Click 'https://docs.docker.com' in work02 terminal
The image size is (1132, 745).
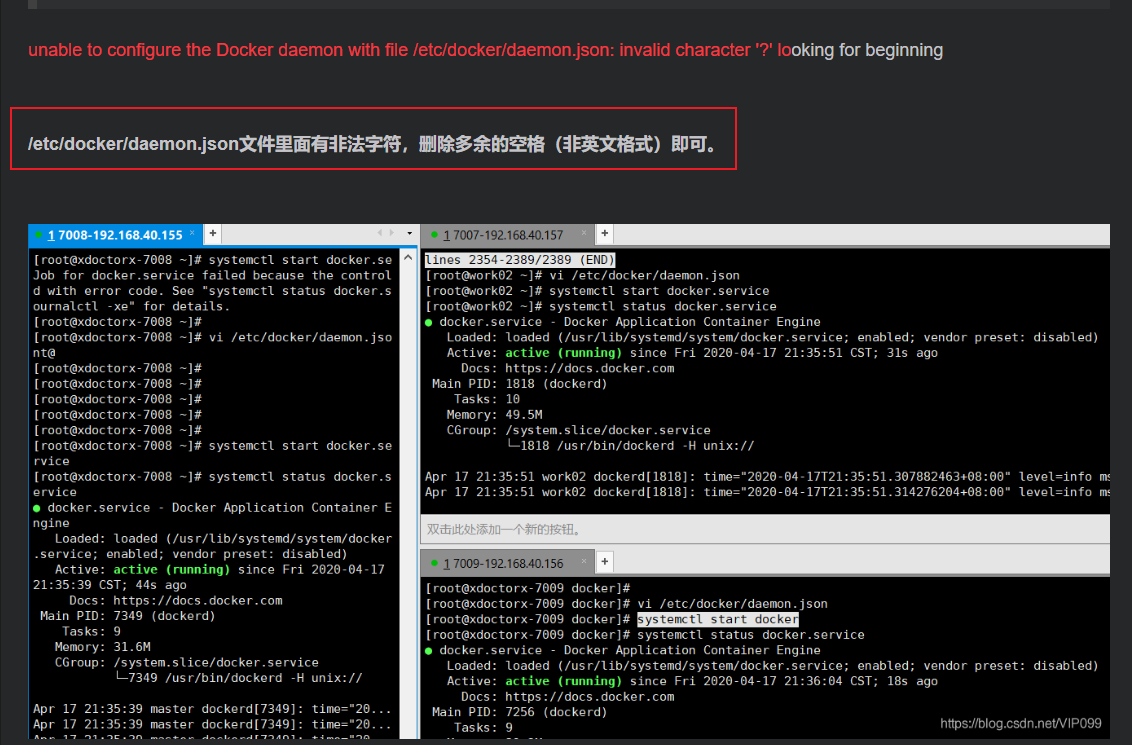click(x=590, y=368)
